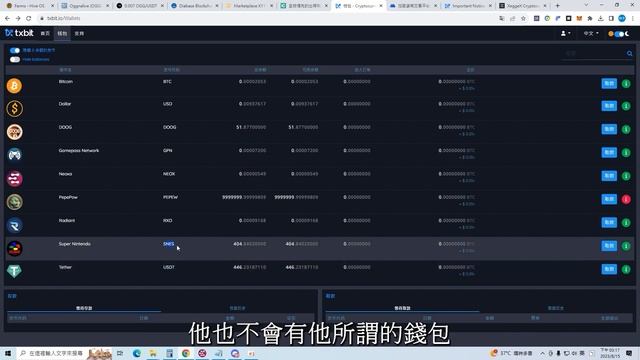Click the wallet search input field
Screen dimensions: 640x360
point(594,53)
